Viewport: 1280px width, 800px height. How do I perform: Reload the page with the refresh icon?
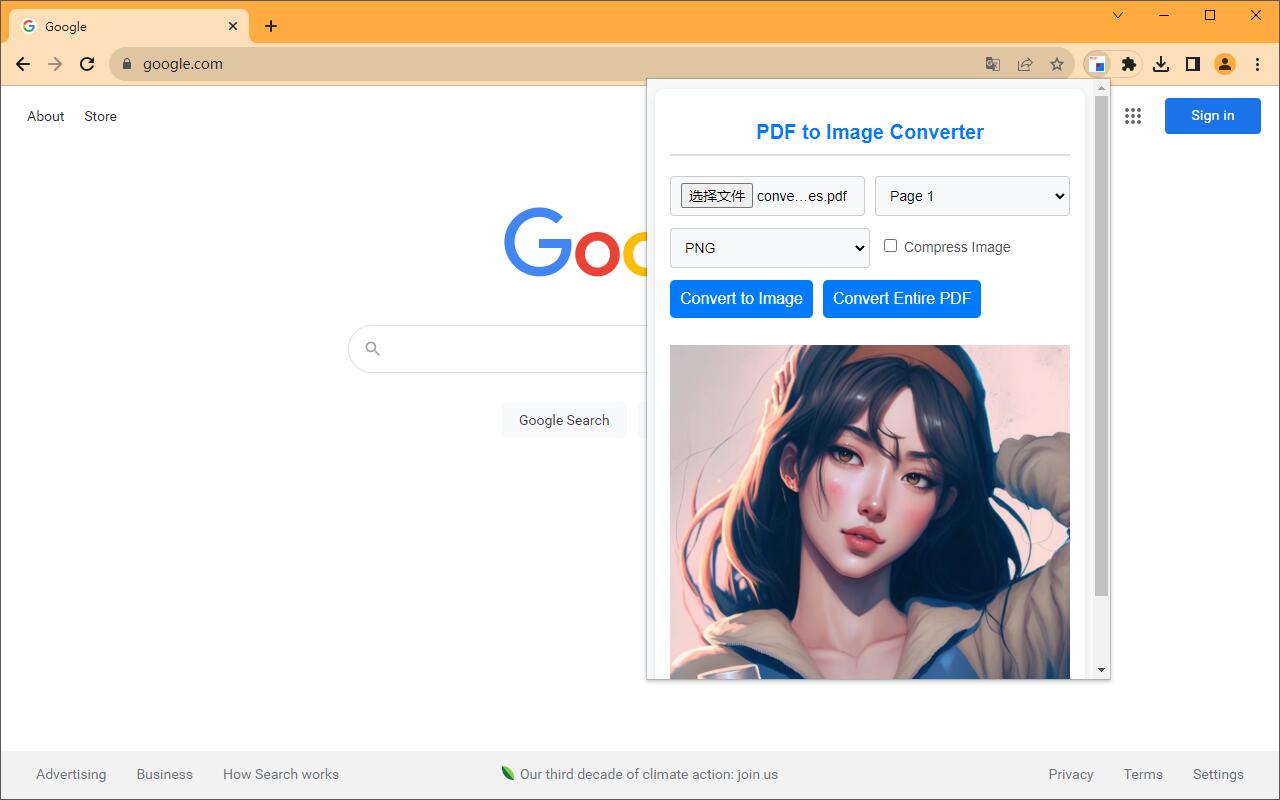click(87, 63)
